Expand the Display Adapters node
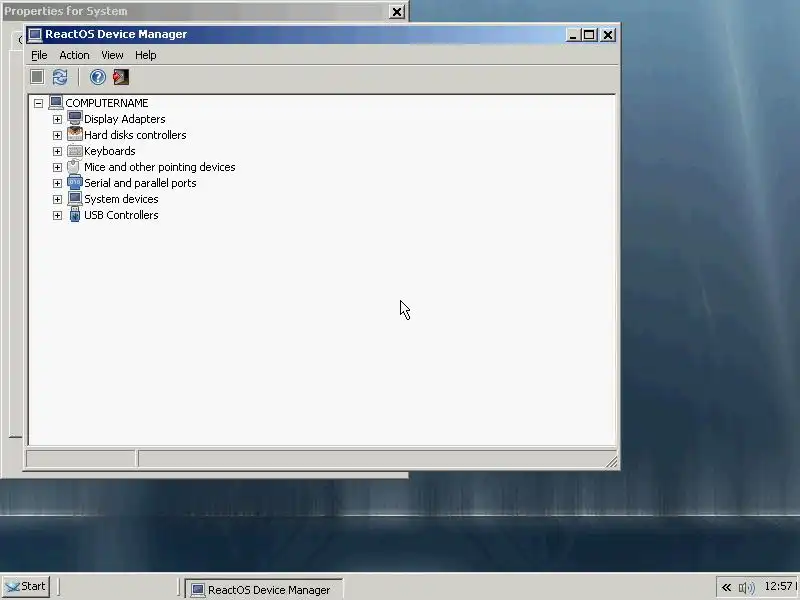The height and width of the screenshot is (600, 800). point(57,119)
